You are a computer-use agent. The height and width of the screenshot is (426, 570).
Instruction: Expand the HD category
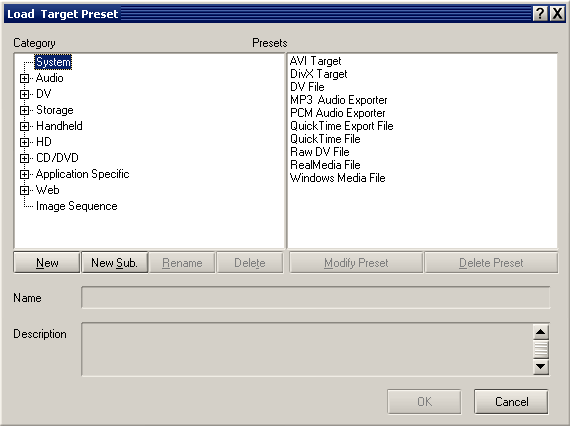coord(24,142)
